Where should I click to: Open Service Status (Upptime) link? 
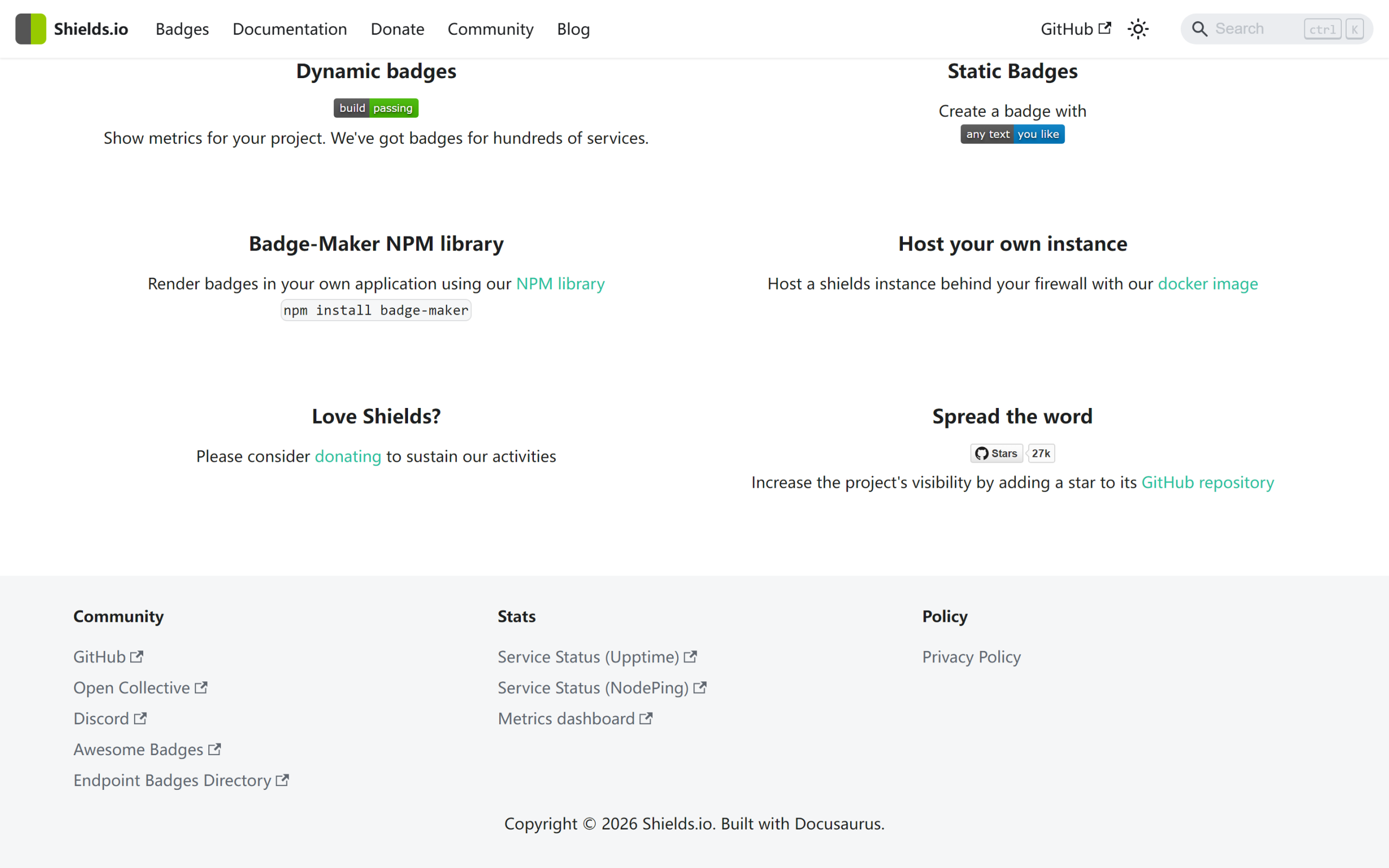click(597, 657)
